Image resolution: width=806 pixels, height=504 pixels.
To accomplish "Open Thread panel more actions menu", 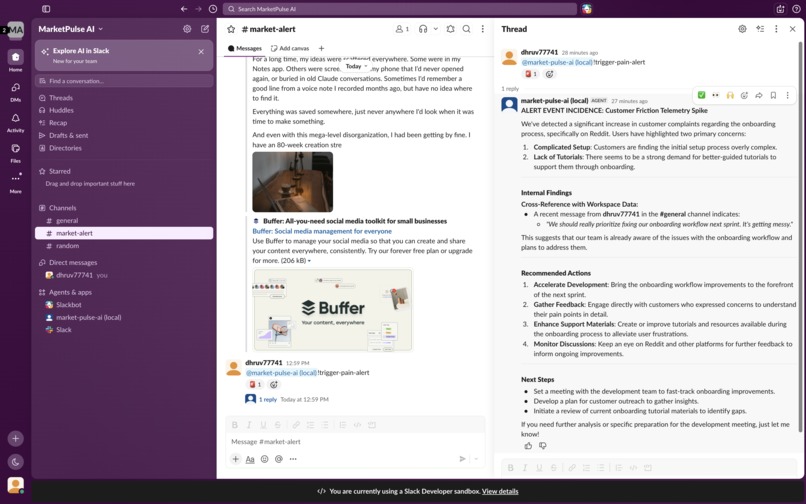I will tap(776, 29).
